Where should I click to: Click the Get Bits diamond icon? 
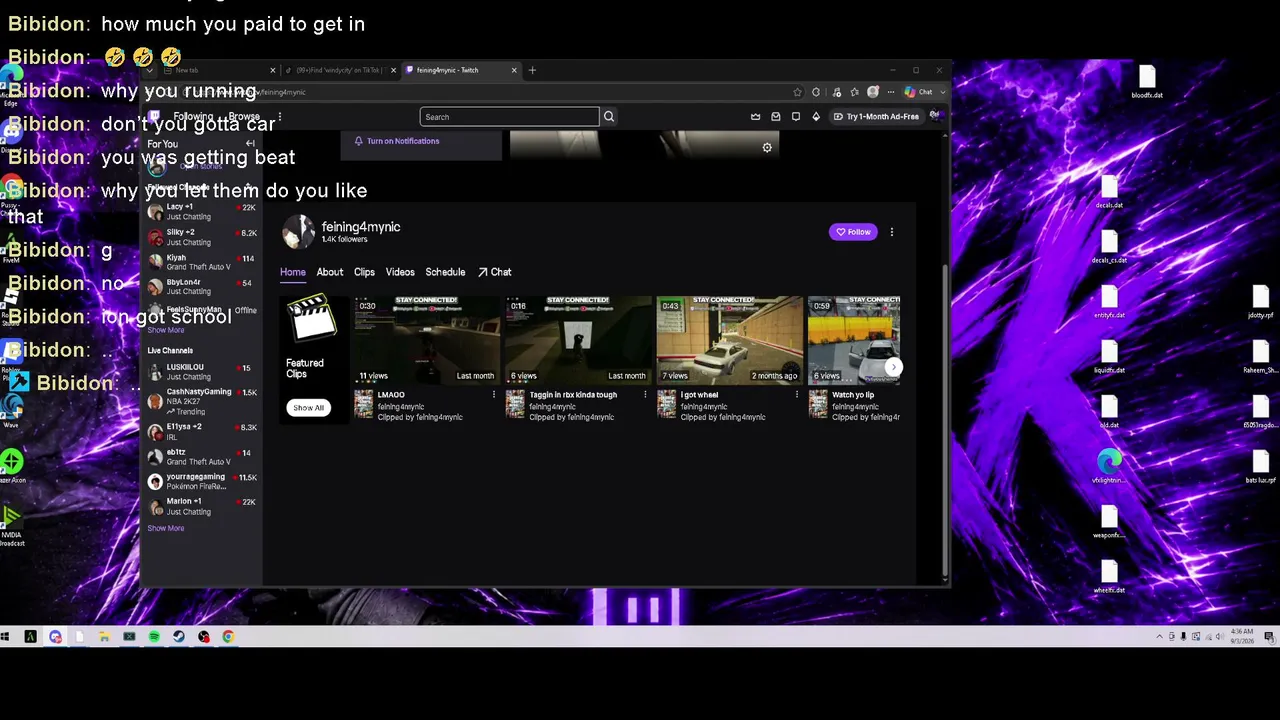(x=815, y=117)
